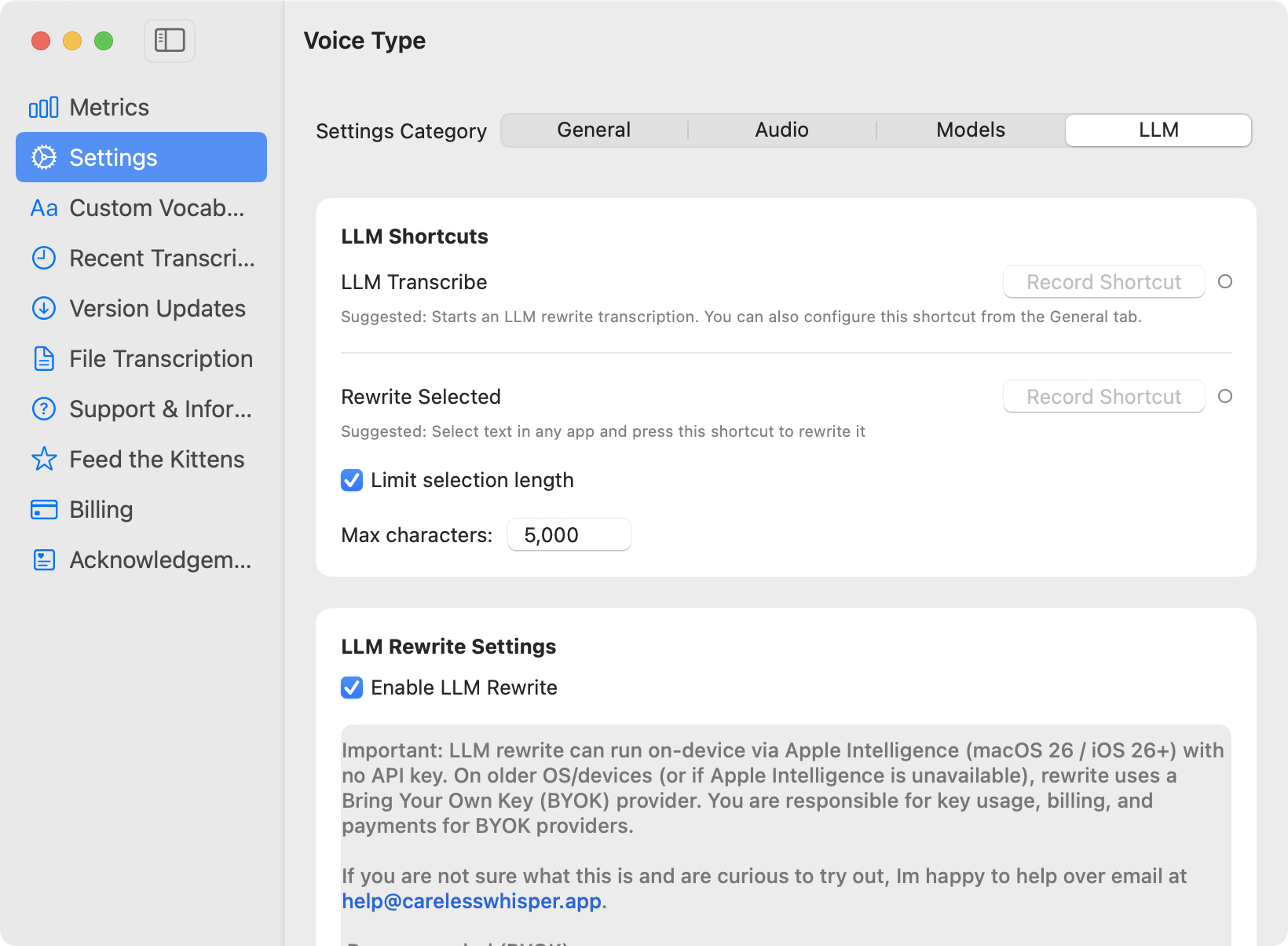Click the circle button beside LLM Transcribe shortcut

coord(1225,281)
